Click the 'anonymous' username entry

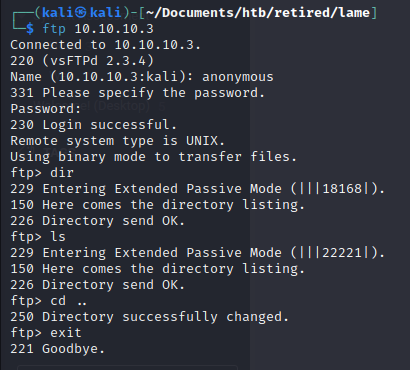(238, 77)
